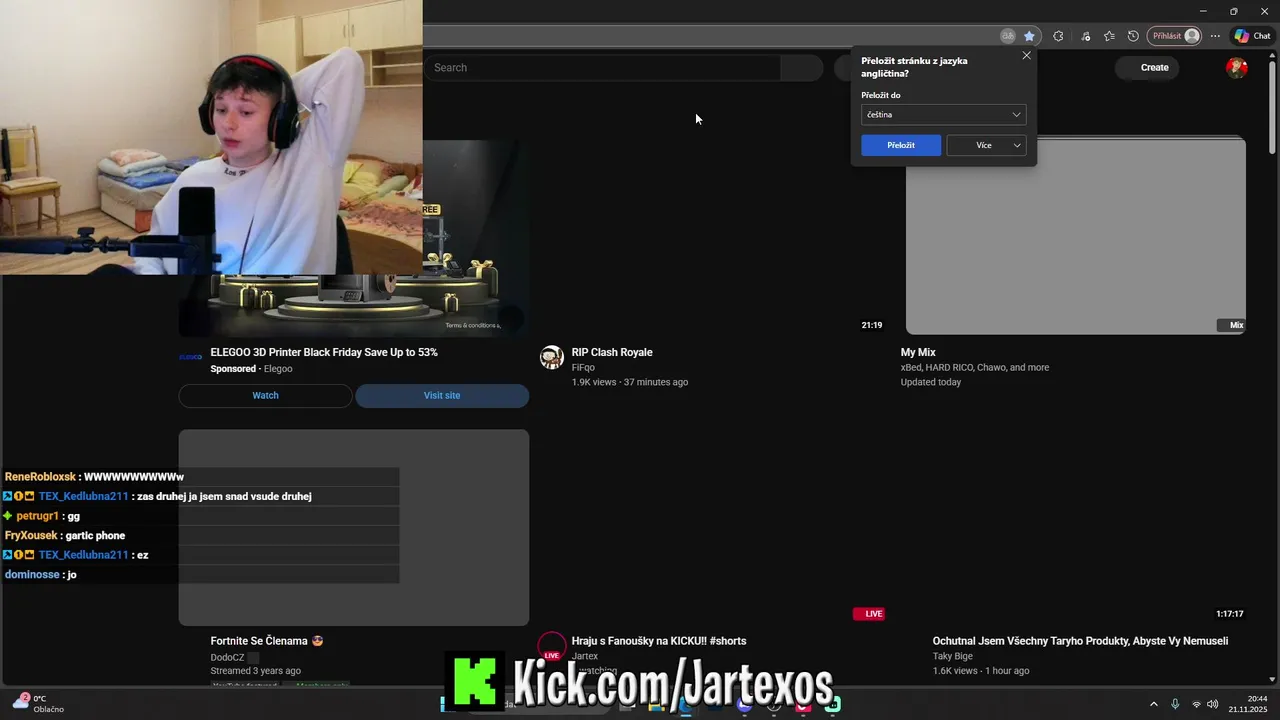This screenshot has height=720, width=1280.
Task: Open the browser extensions puzzle icon
Action: click(x=1058, y=36)
